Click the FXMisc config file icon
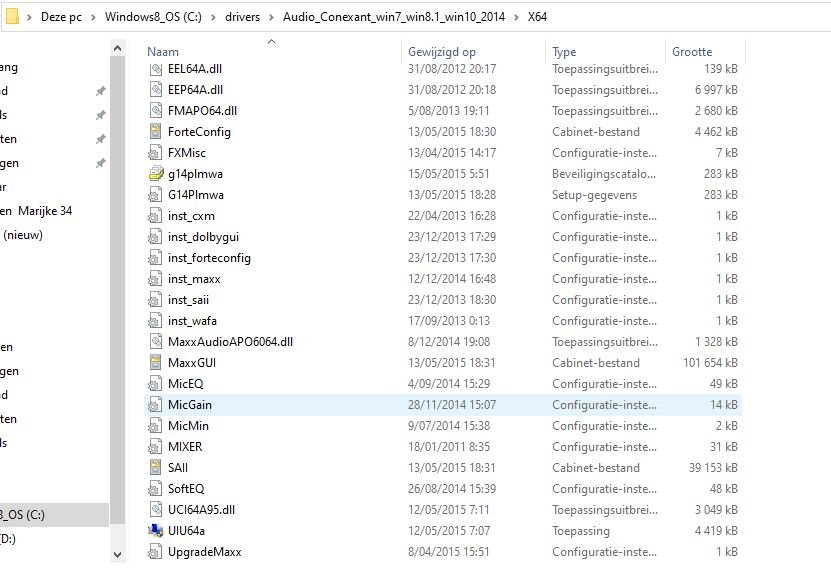The height and width of the screenshot is (572, 831). tap(155, 153)
